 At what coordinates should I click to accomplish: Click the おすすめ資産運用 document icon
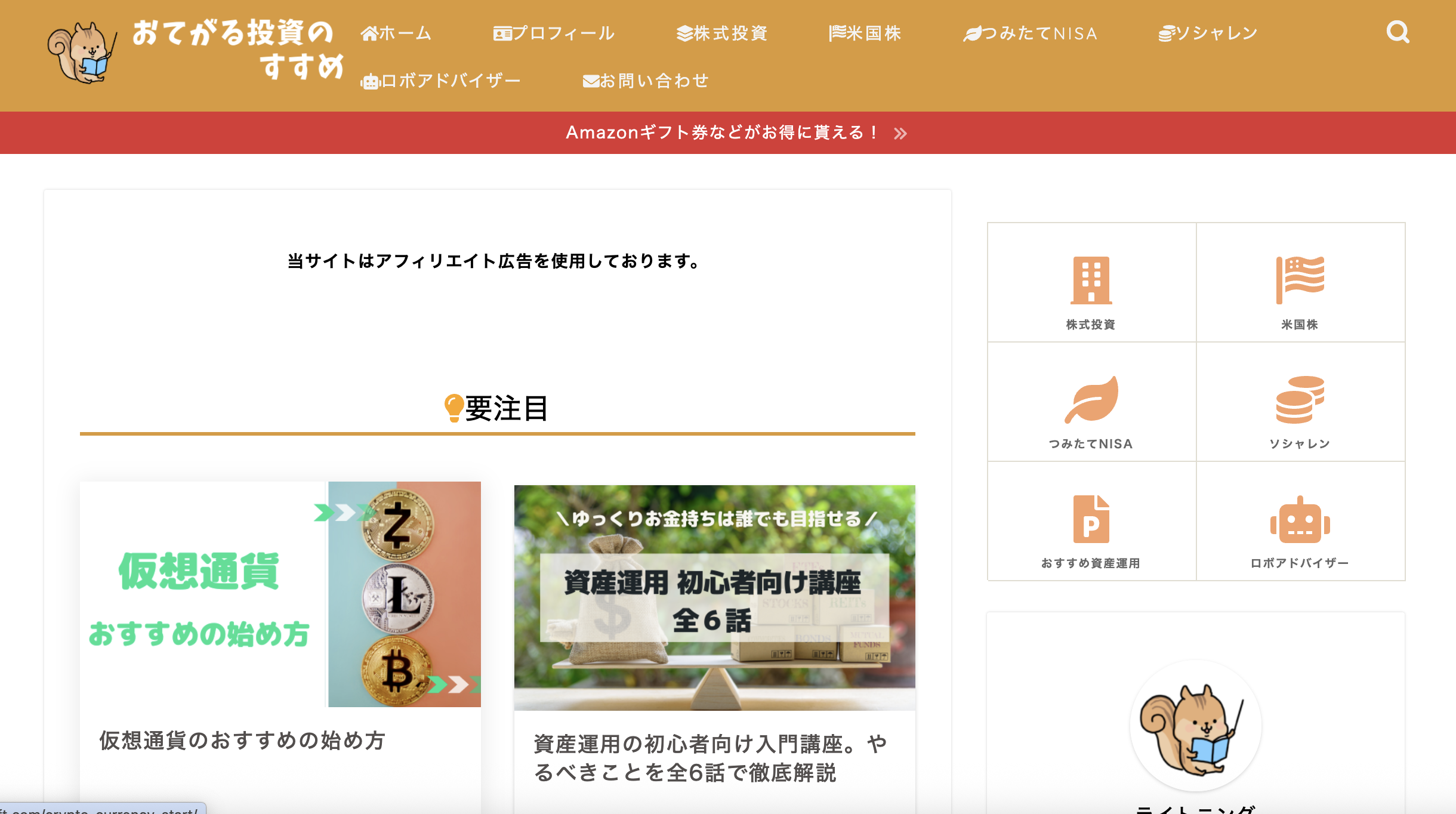[x=1091, y=519]
